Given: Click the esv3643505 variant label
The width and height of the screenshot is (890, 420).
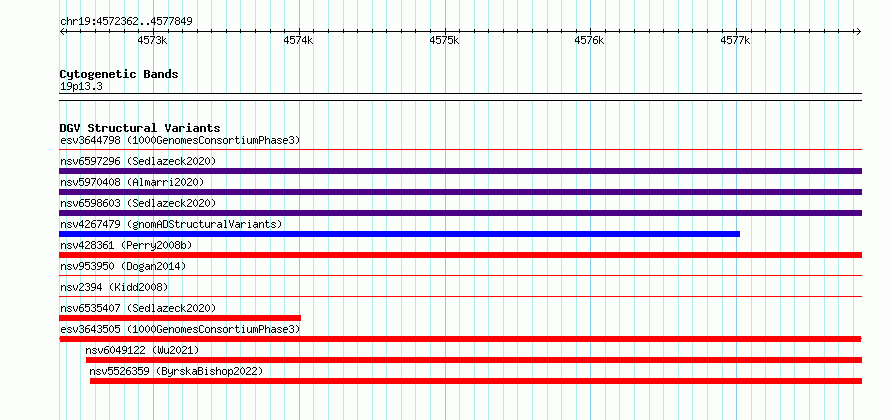Looking at the screenshot, I should tap(180, 329).
